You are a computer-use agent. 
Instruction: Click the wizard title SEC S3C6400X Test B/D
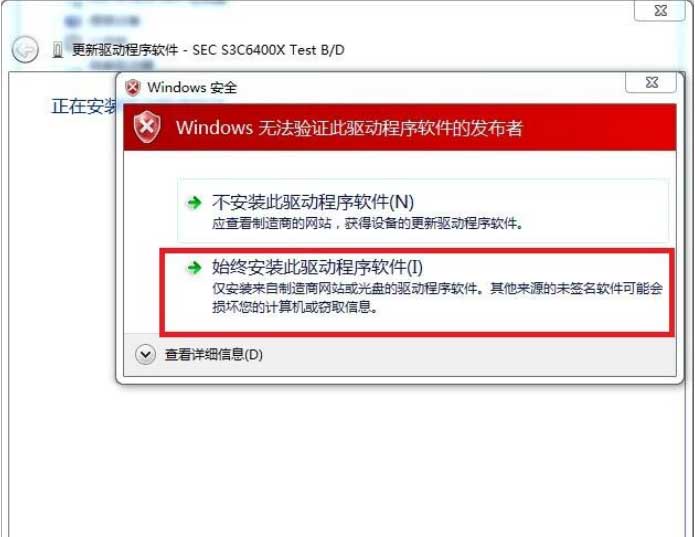(268, 50)
